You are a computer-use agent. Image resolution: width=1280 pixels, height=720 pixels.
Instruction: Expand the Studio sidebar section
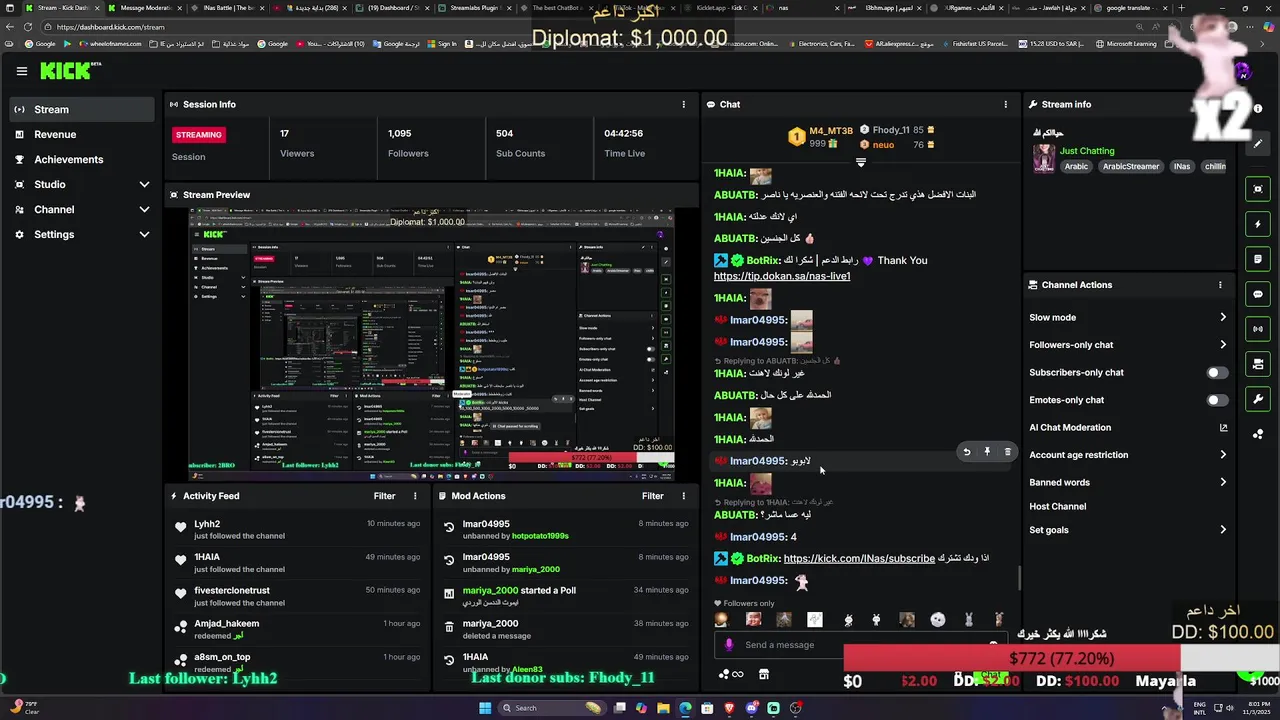click(x=144, y=185)
